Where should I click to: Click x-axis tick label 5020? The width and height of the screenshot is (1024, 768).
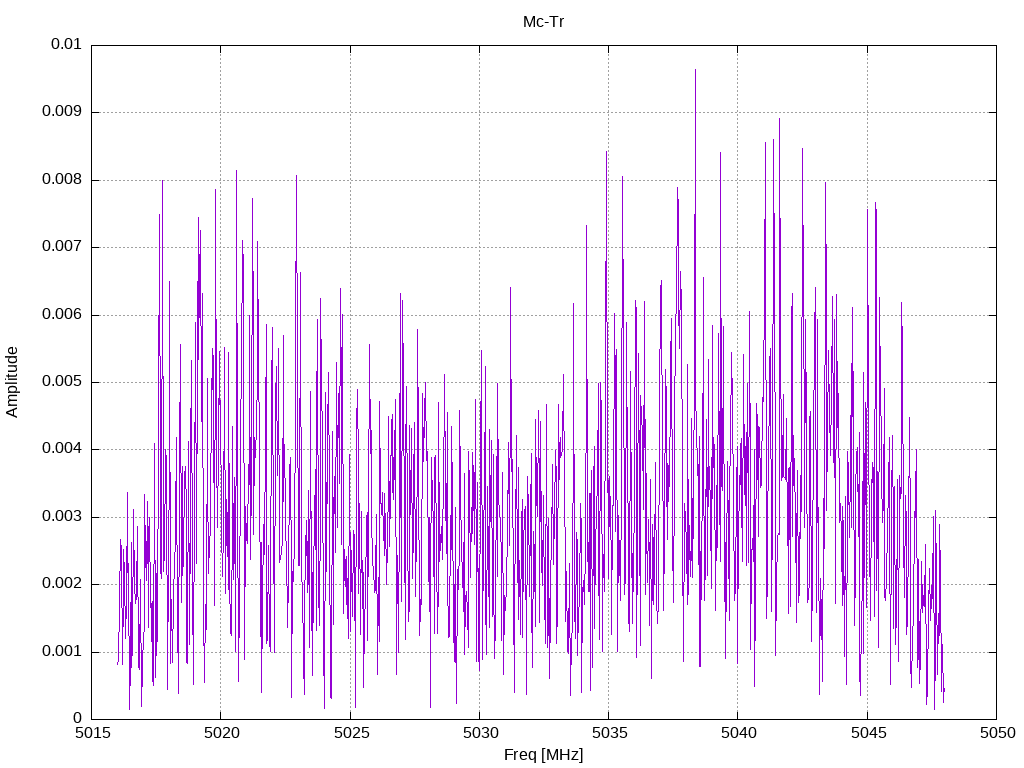click(x=221, y=733)
